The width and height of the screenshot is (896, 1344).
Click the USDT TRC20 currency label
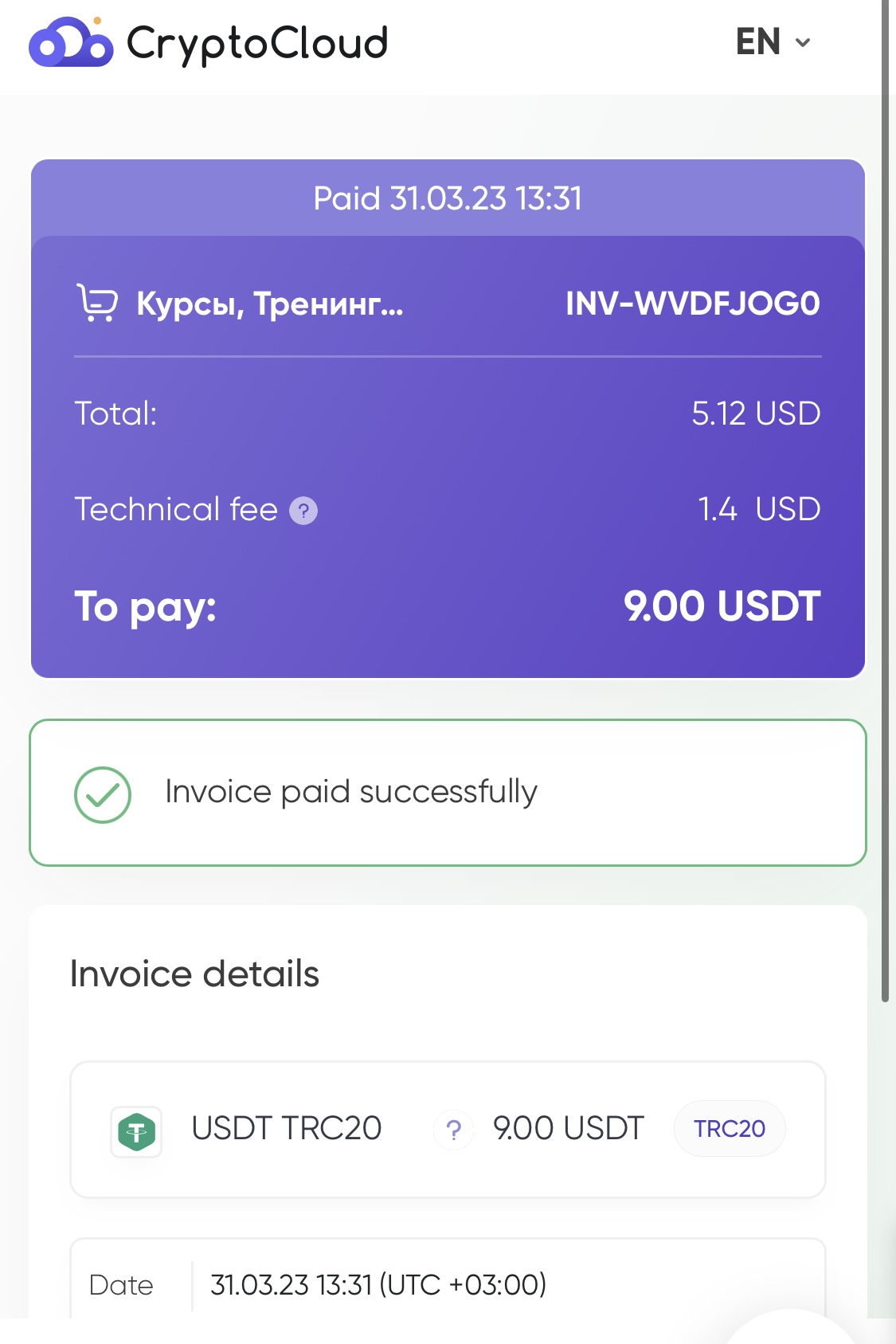point(287,1129)
